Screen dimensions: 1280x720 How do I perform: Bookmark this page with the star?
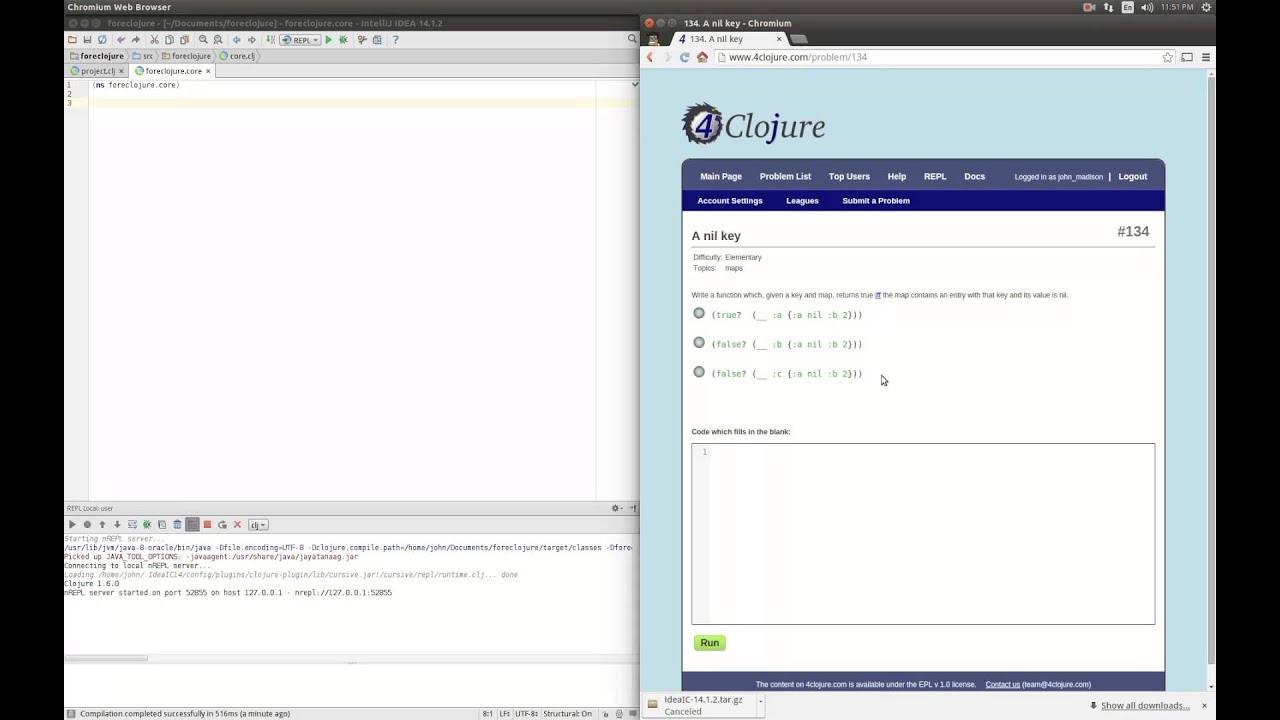[x=1167, y=57]
